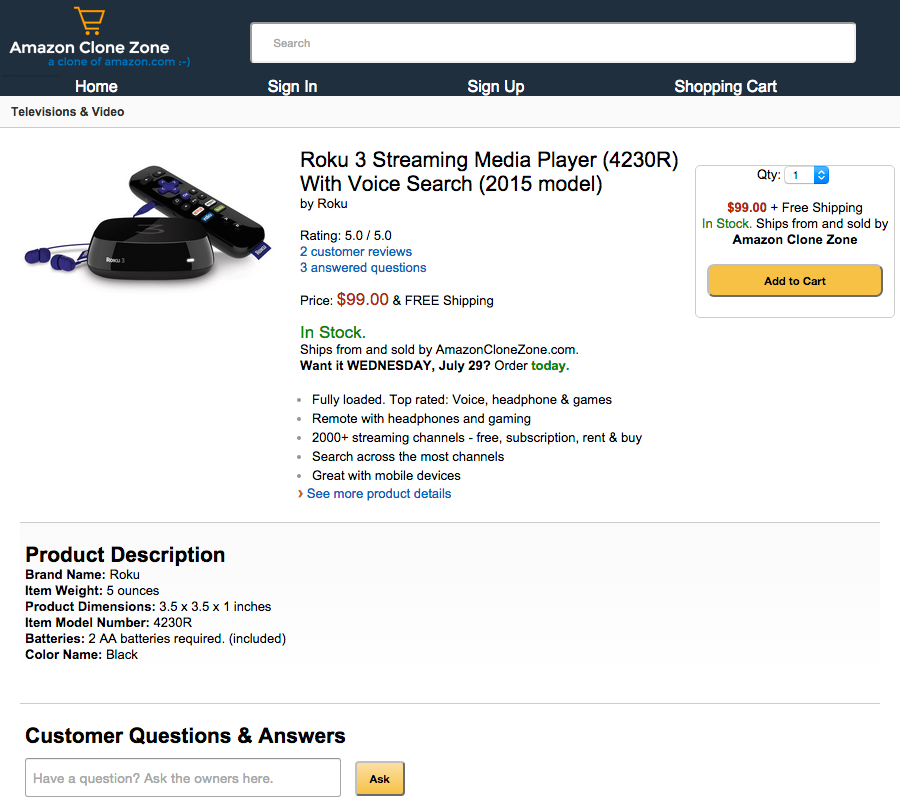Click the Ask button
The width and height of the screenshot is (900, 801).
click(x=379, y=779)
